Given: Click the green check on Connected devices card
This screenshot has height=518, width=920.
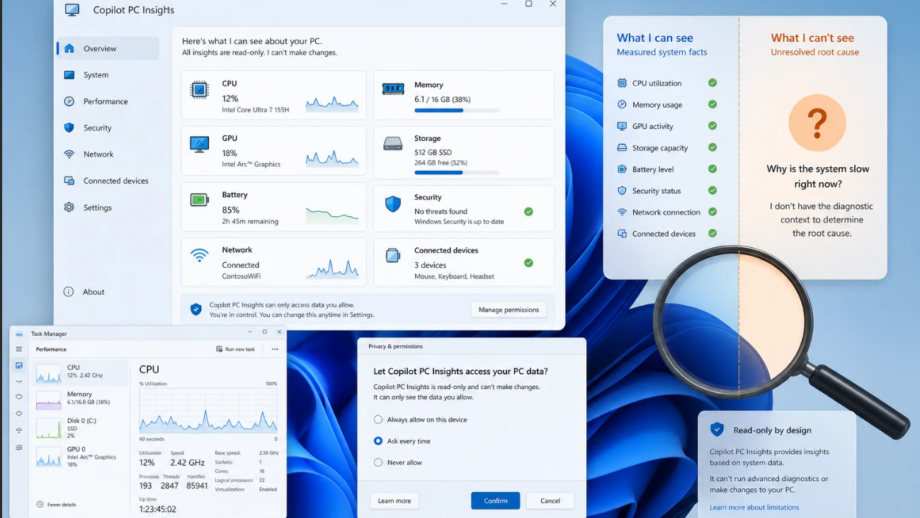Looking at the screenshot, I should click(529, 263).
